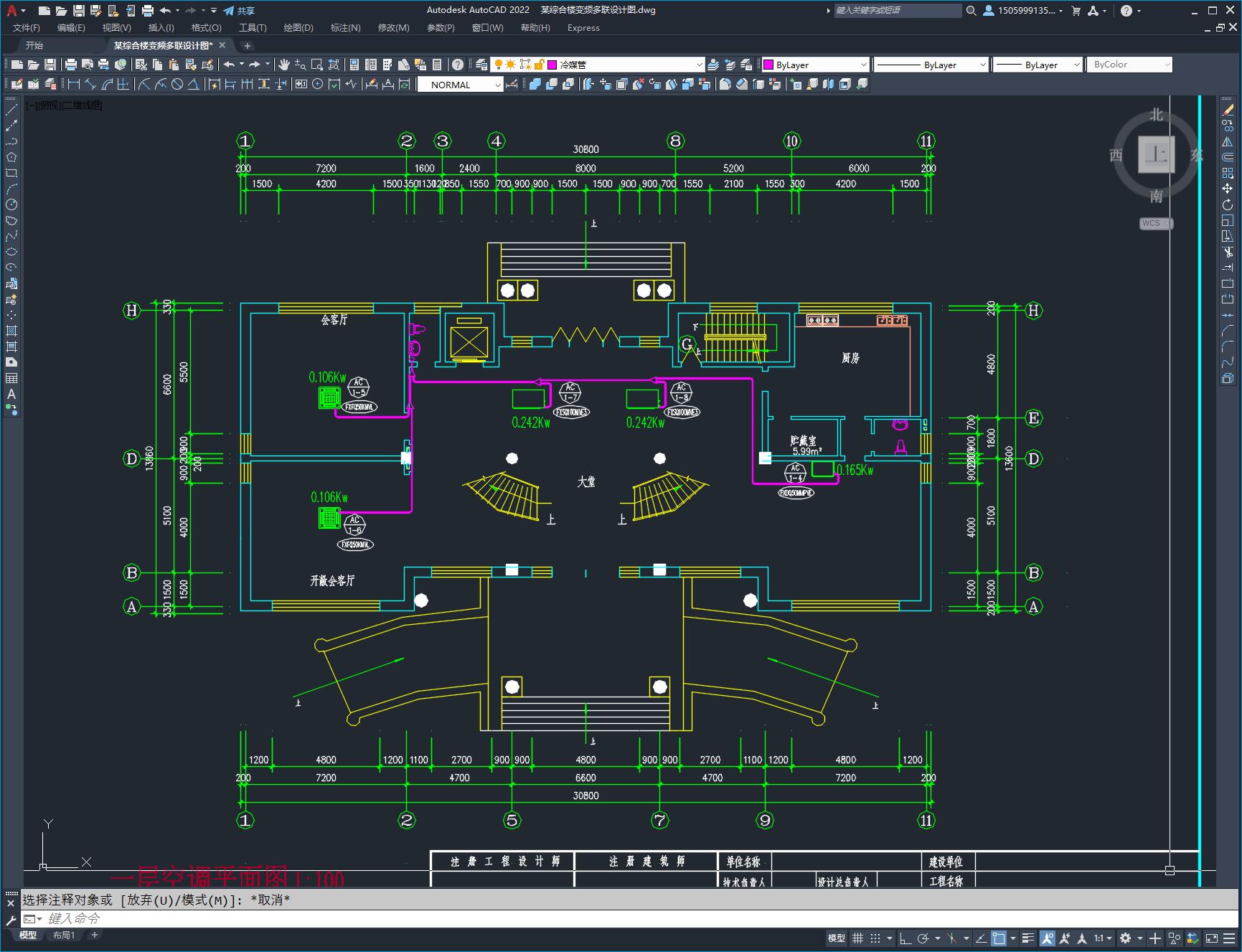The image size is (1242, 952).
Task: Click the 模型 model-space button in status bar
Action: (837, 938)
